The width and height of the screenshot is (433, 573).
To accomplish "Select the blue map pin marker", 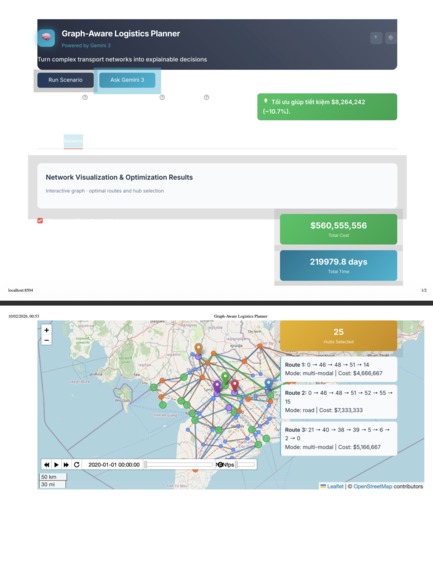I will click(x=269, y=384).
